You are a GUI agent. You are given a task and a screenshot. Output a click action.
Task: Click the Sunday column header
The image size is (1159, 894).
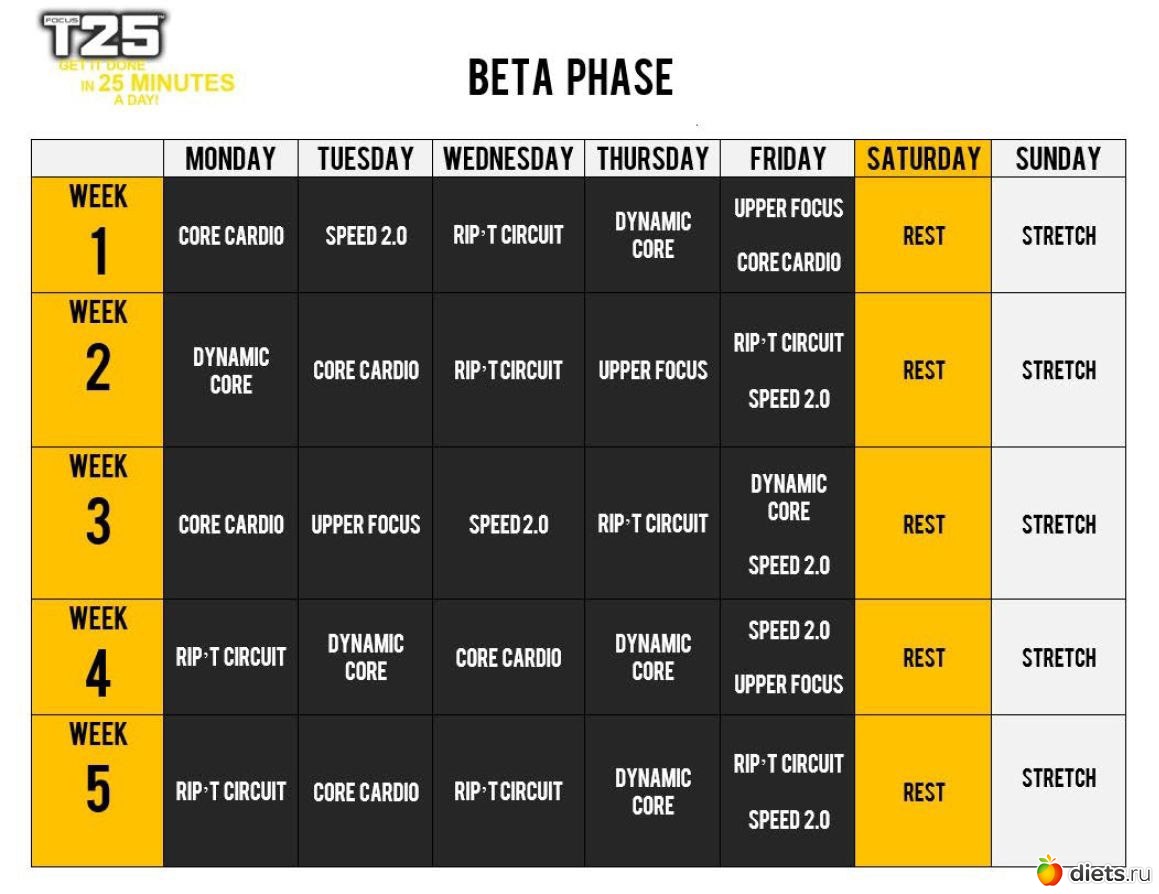(x=1058, y=159)
